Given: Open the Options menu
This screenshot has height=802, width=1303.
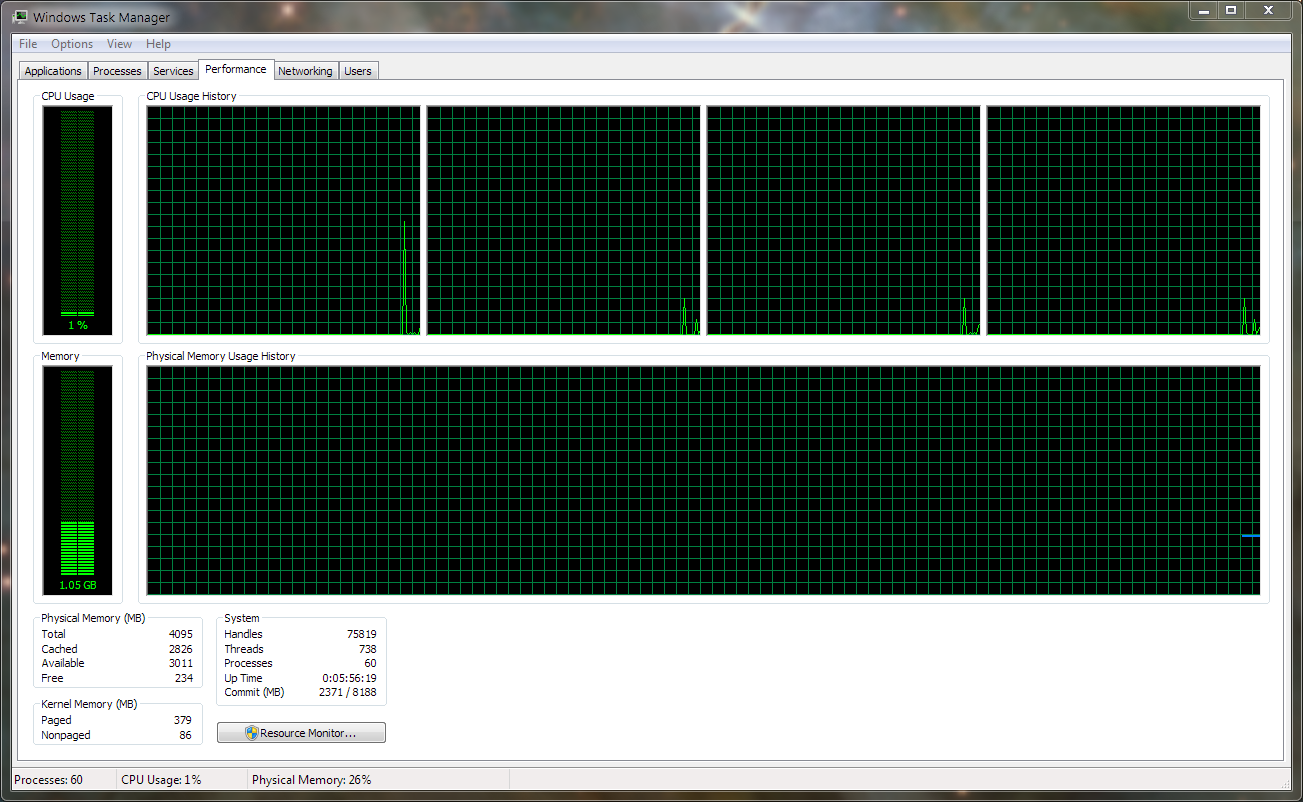Looking at the screenshot, I should coord(72,44).
